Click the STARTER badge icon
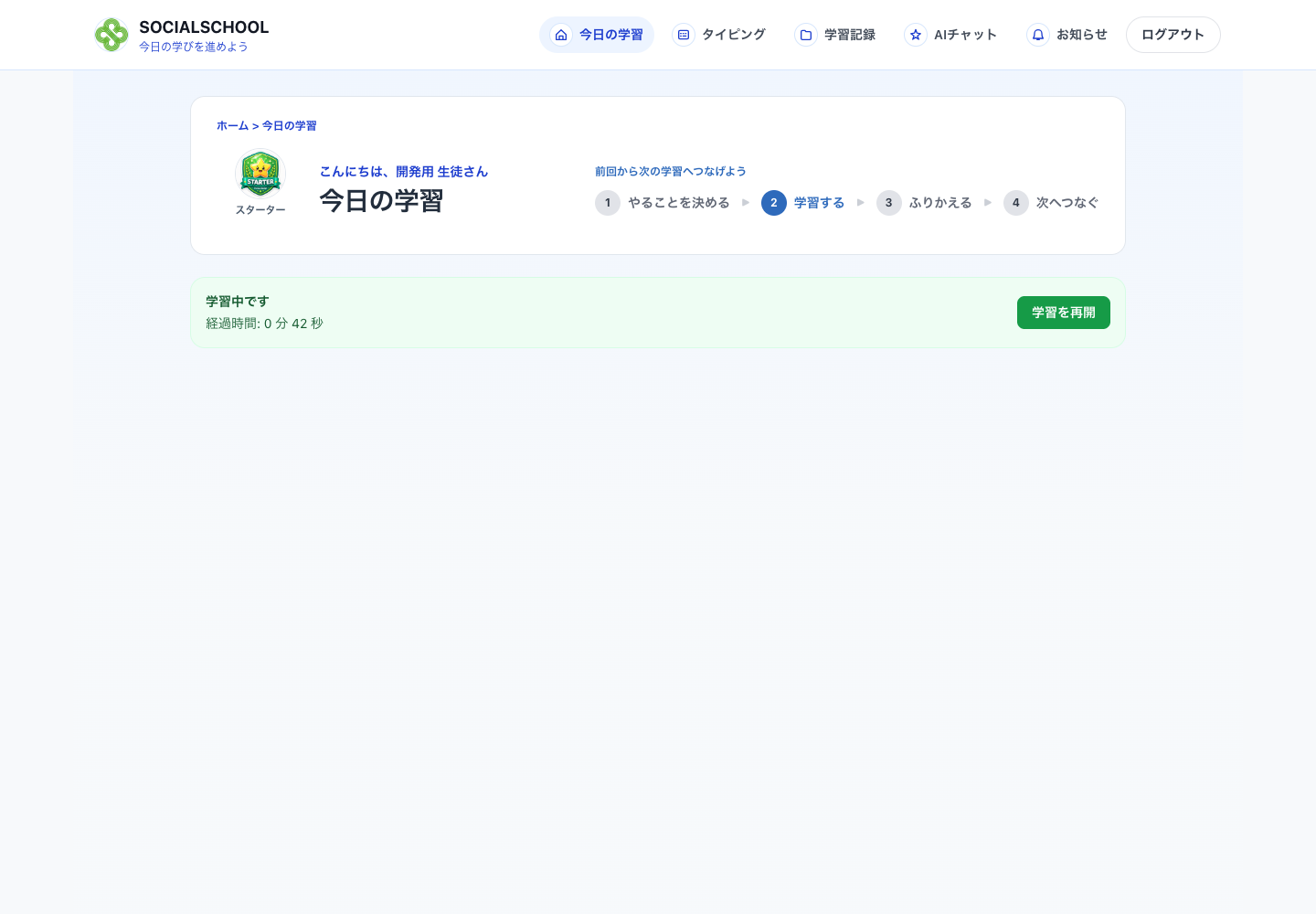1316x914 pixels. 260,174
